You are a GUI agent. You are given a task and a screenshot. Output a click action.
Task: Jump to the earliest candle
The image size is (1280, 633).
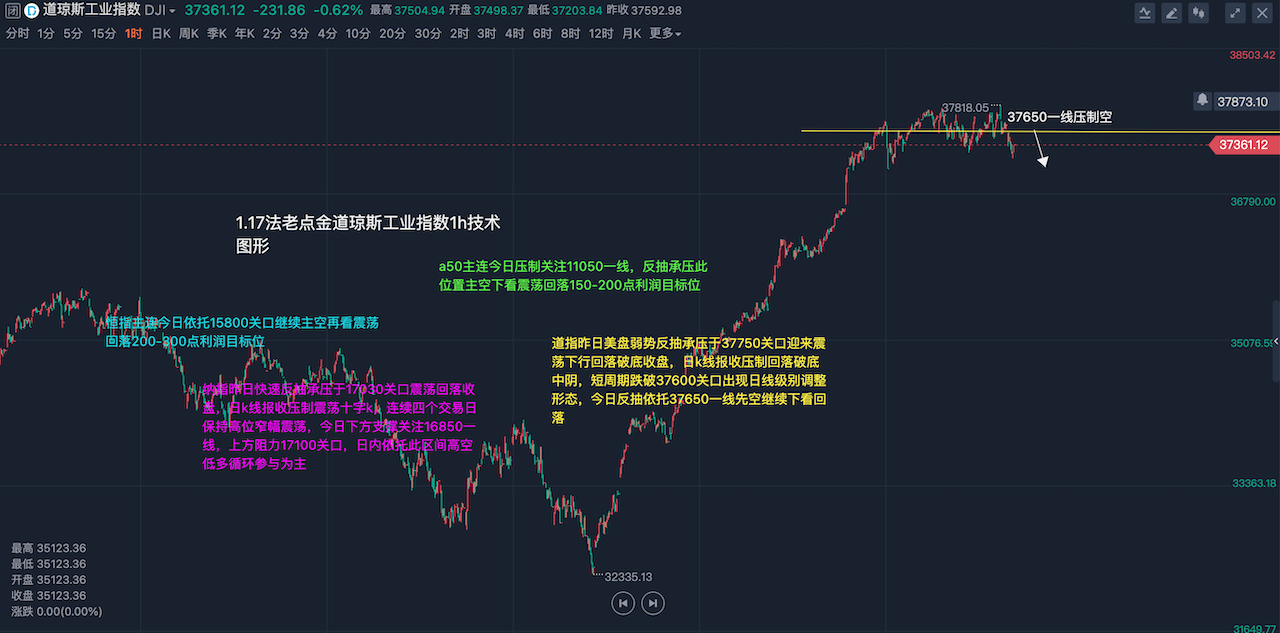coord(623,603)
